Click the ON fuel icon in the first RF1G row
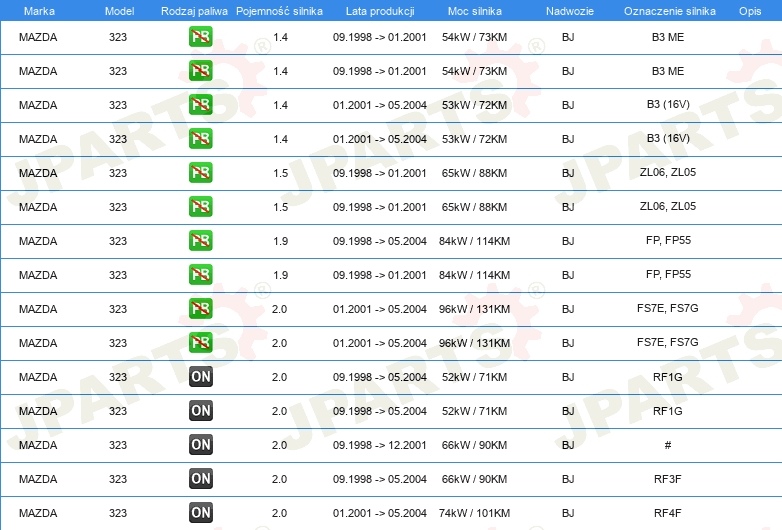This screenshot has width=782, height=530. (x=201, y=377)
